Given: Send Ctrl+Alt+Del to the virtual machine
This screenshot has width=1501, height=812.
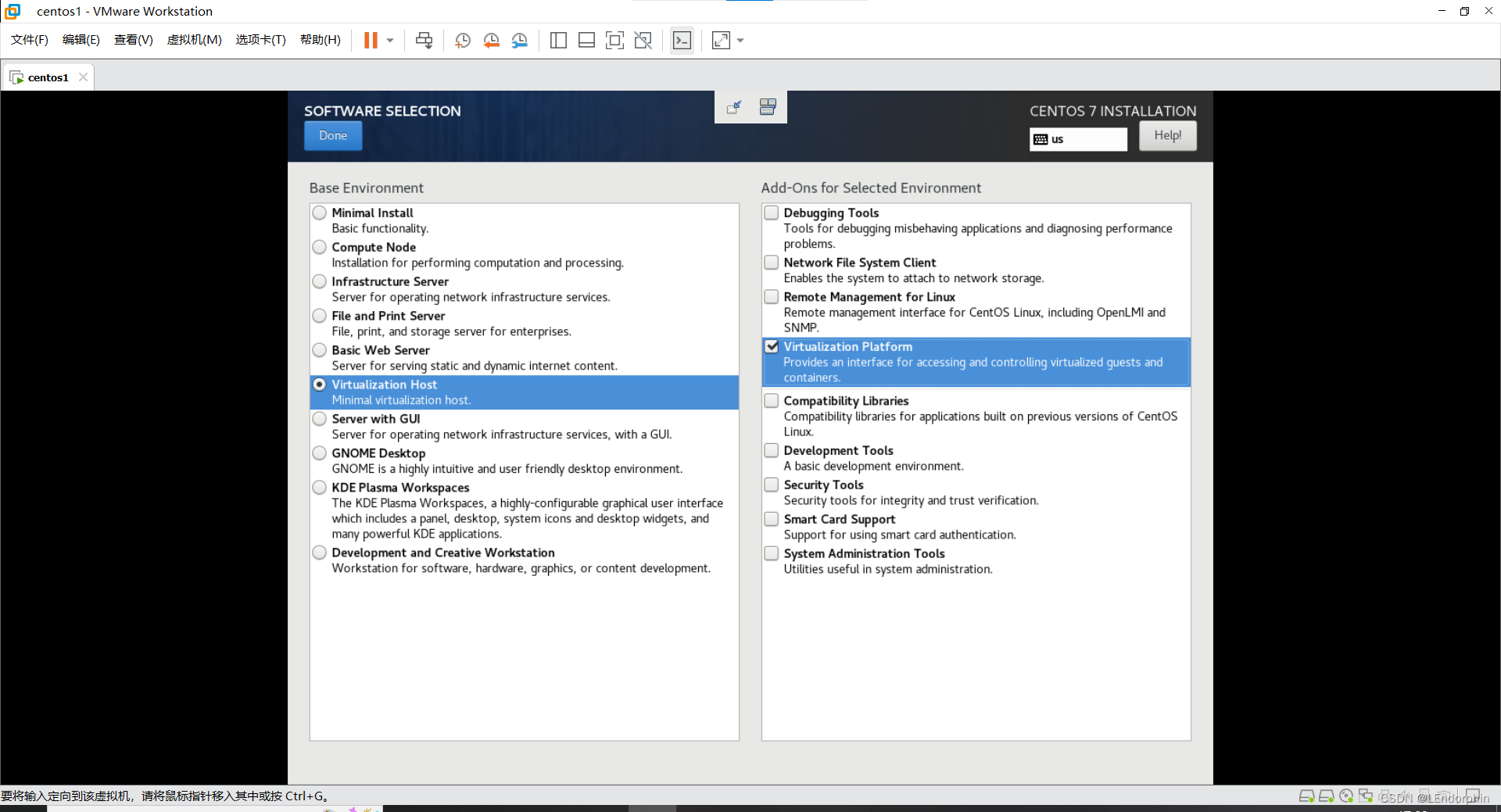Looking at the screenshot, I should click(424, 40).
